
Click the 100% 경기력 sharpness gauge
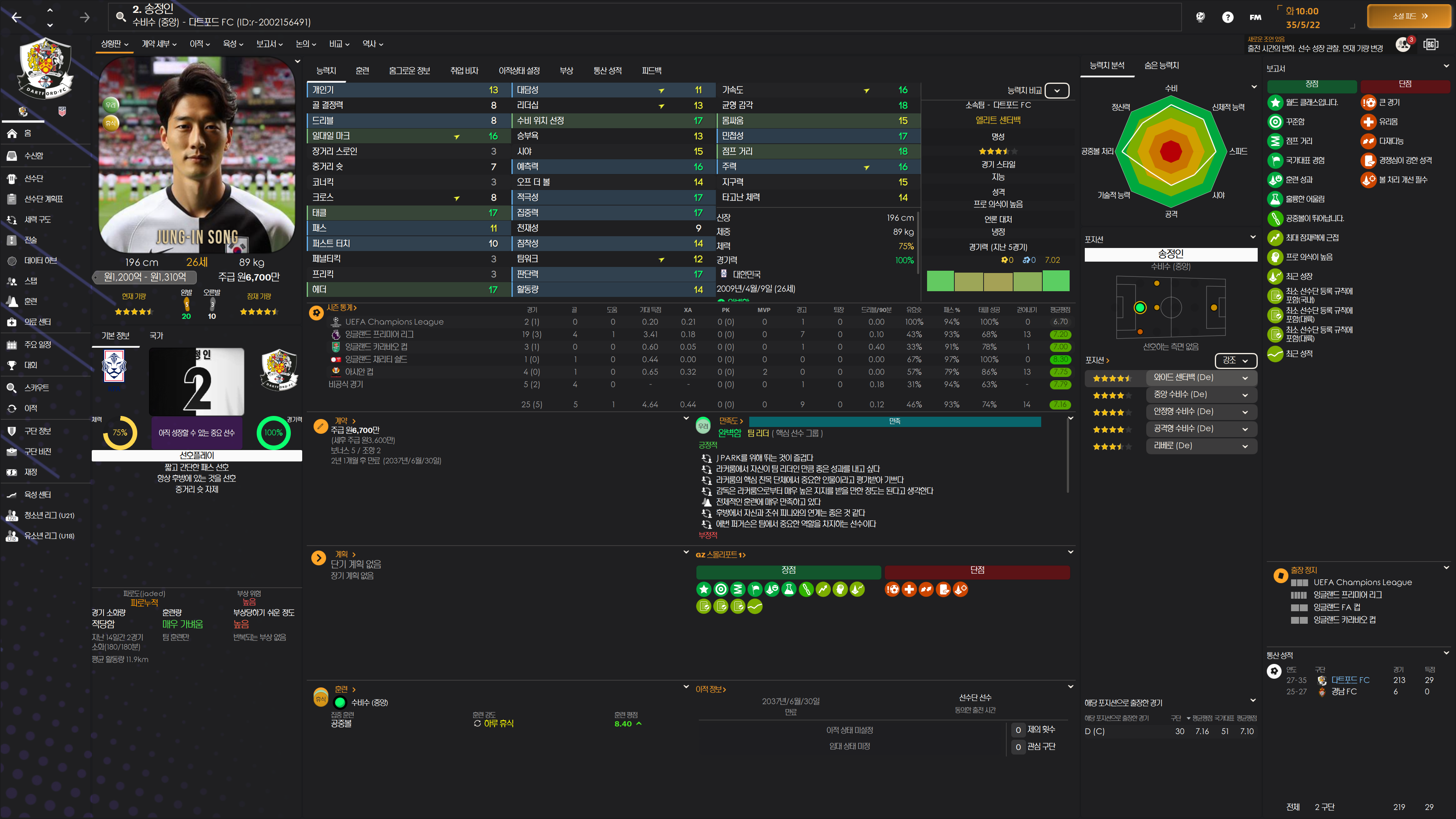(273, 433)
